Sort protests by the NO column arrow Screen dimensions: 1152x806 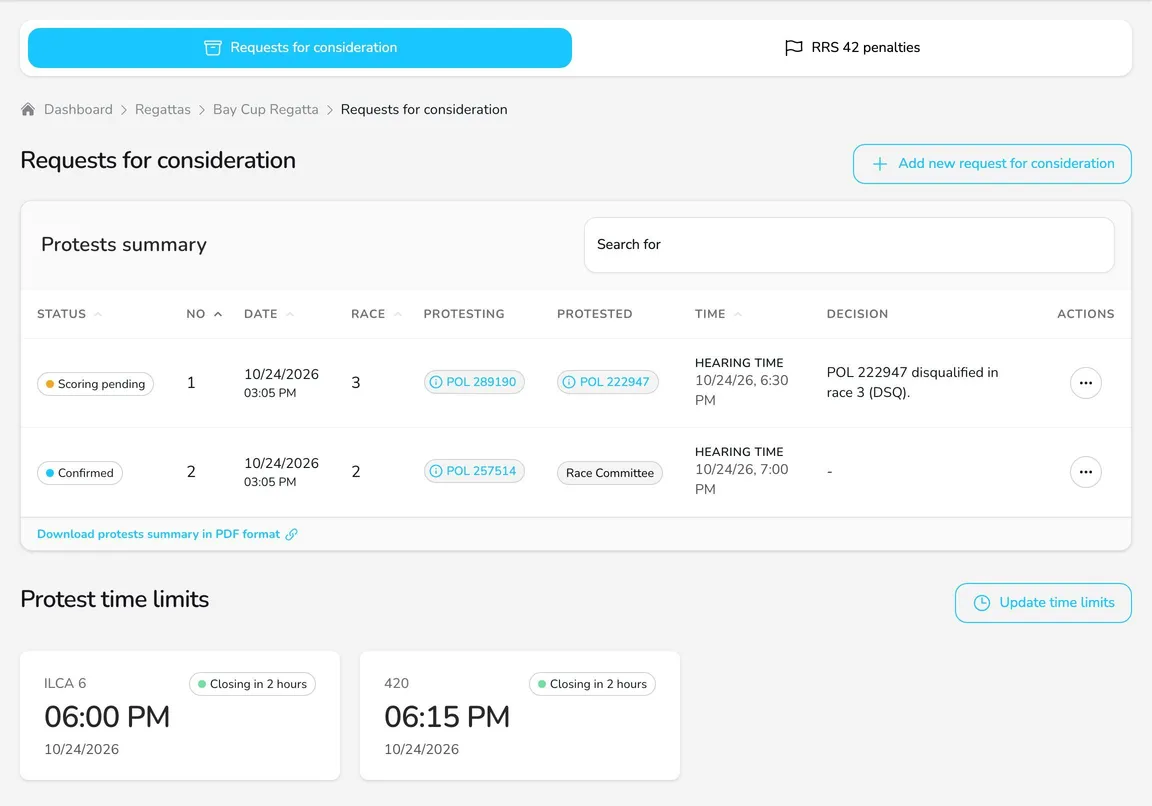click(x=217, y=314)
